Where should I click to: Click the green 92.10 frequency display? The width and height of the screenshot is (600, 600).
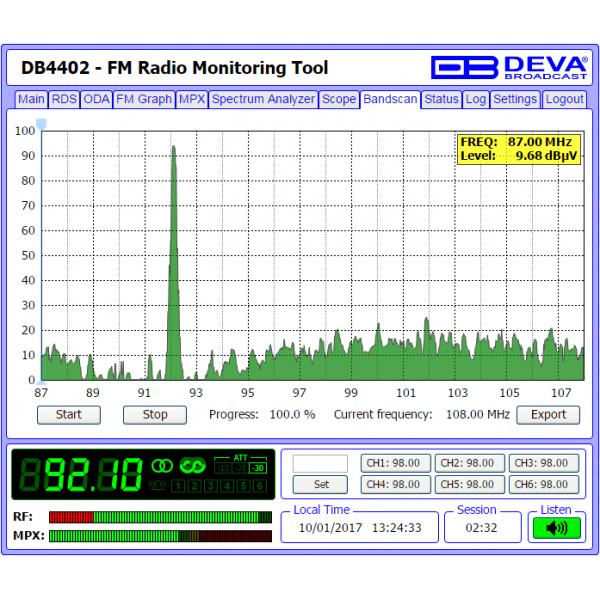click(x=81, y=475)
